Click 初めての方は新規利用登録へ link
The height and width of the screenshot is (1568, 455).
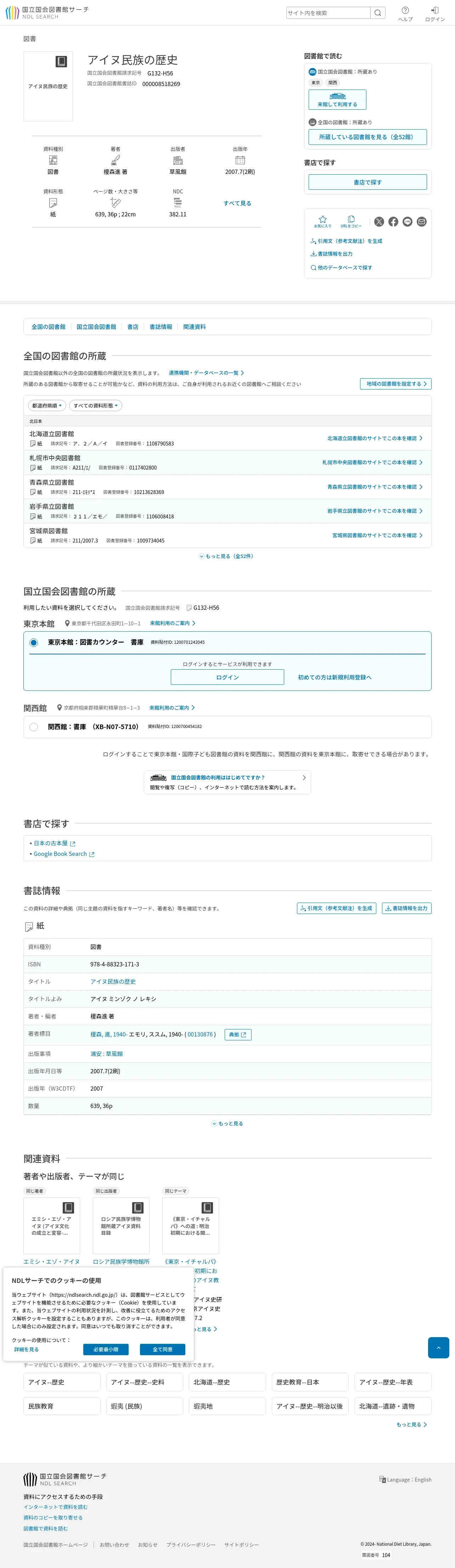coord(335,677)
